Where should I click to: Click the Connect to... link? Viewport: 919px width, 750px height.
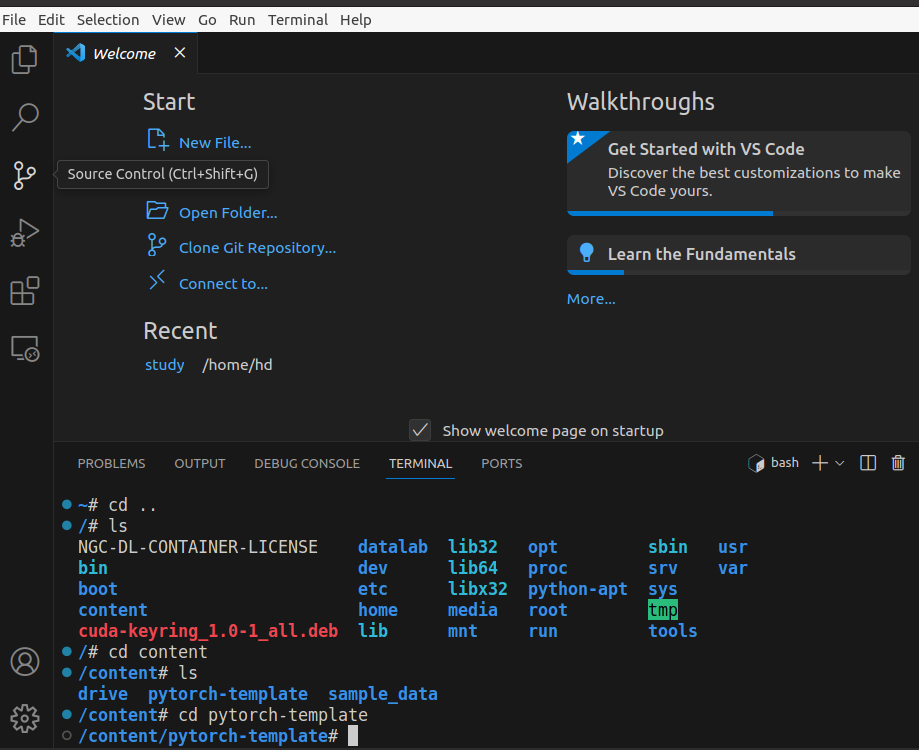point(223,284)
